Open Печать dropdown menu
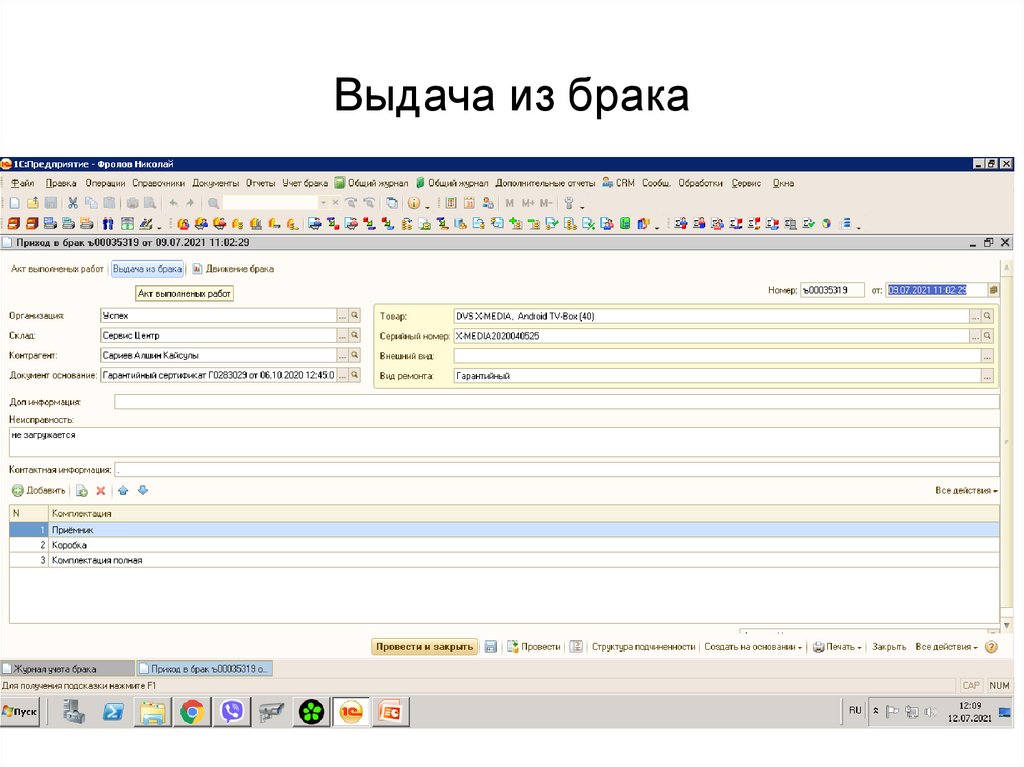Viewport: 1024px width, 767px height. click(x=837, y=647)
